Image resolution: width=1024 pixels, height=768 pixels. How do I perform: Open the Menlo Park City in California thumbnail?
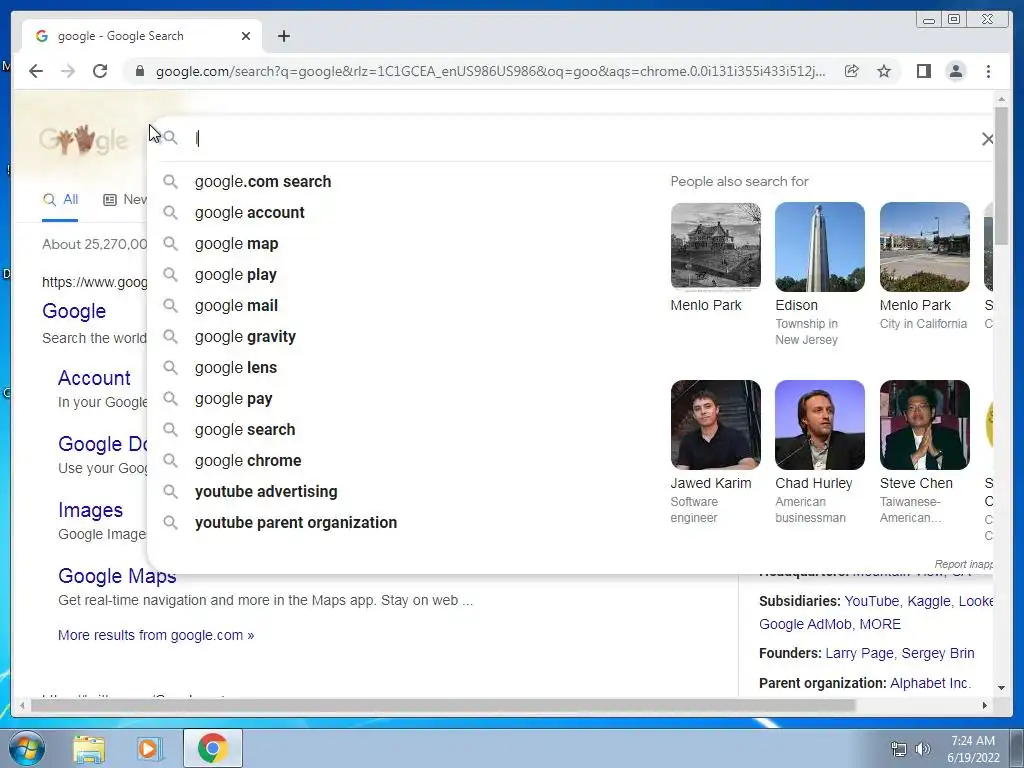925,247
